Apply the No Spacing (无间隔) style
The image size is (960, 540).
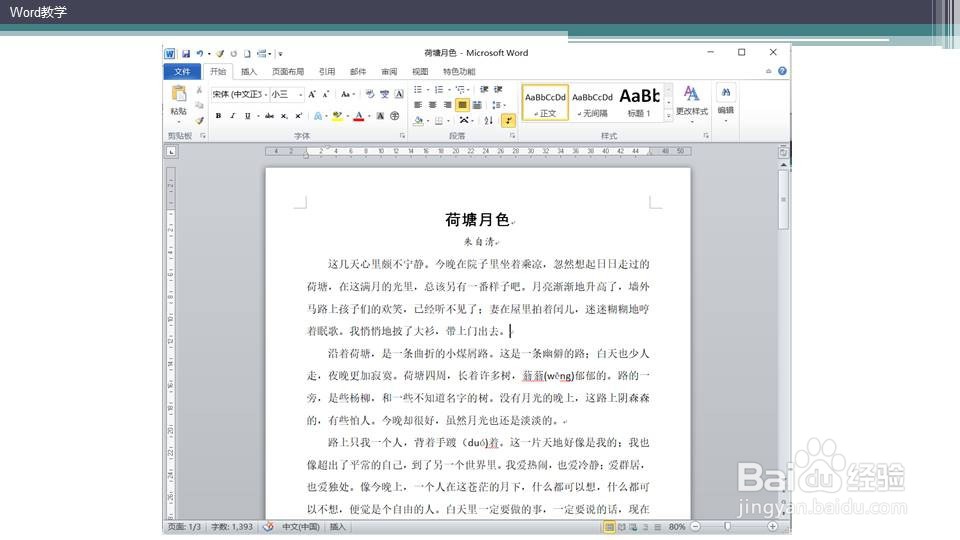point(593,102)
